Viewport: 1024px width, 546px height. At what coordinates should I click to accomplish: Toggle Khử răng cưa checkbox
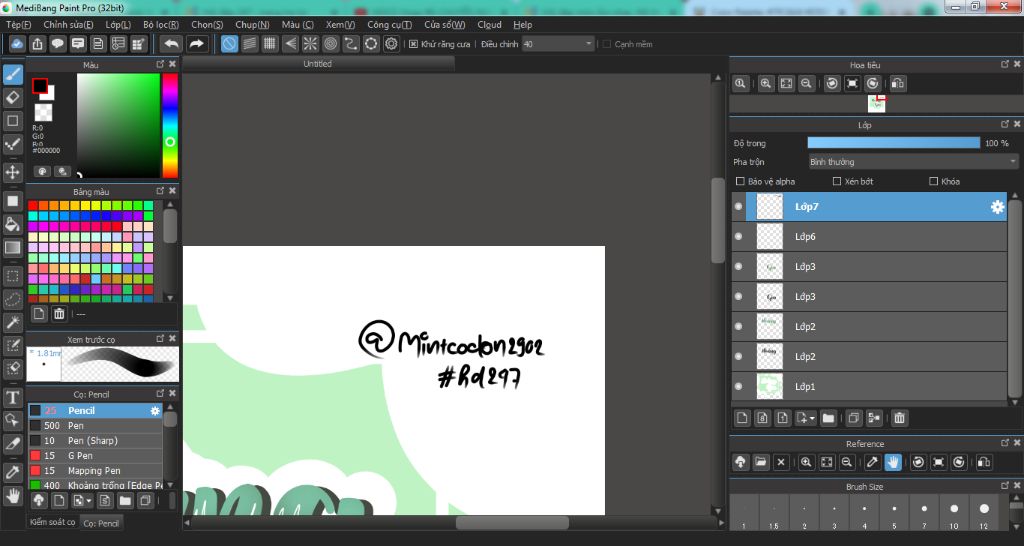pos(413,44)
